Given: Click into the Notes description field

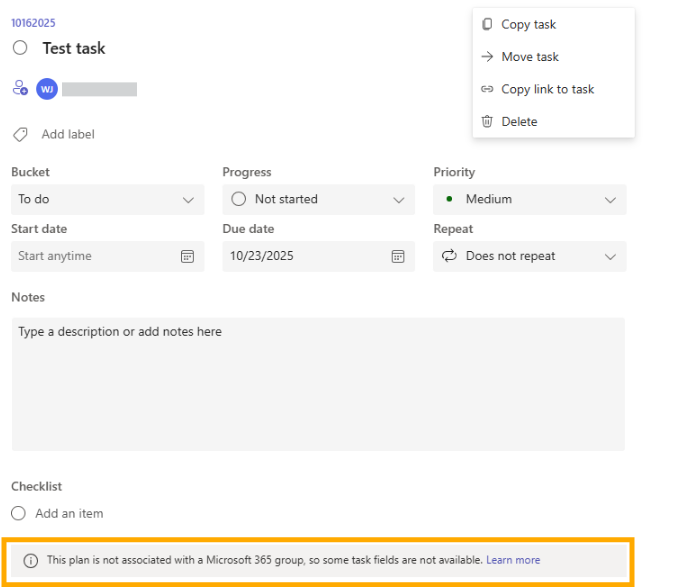Looking at the screenshot, I should pos(318,384).
